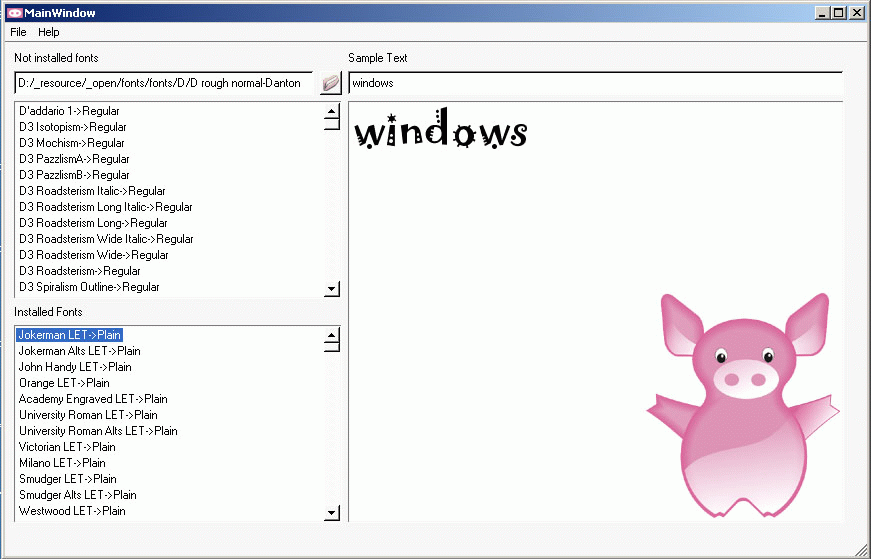Click the pink MainWindow title bar icon
This screenshot has width=871, height=559.
pos(14,13)
